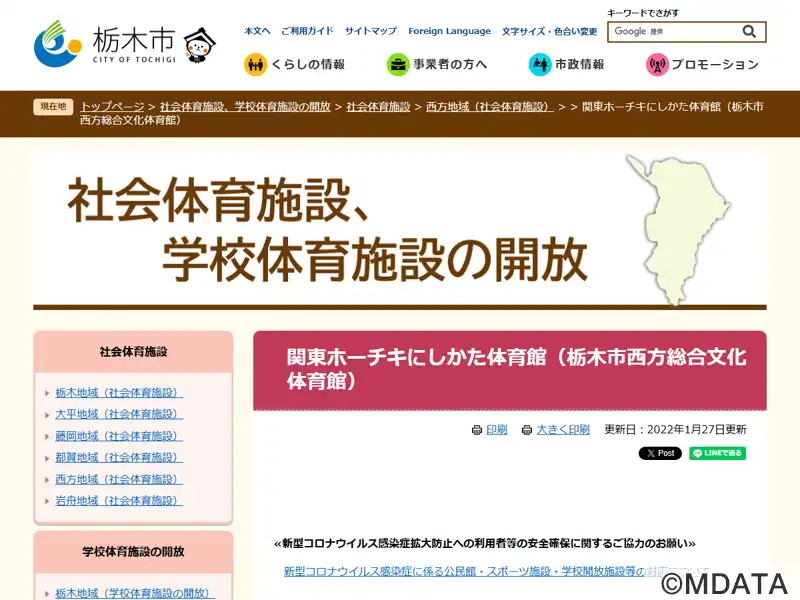Image resolution: width=800 pixels, height=600 pixels.
Task: Click the 更新日：2022年1月27日更新 text
Action: click(x=676, y=430)
